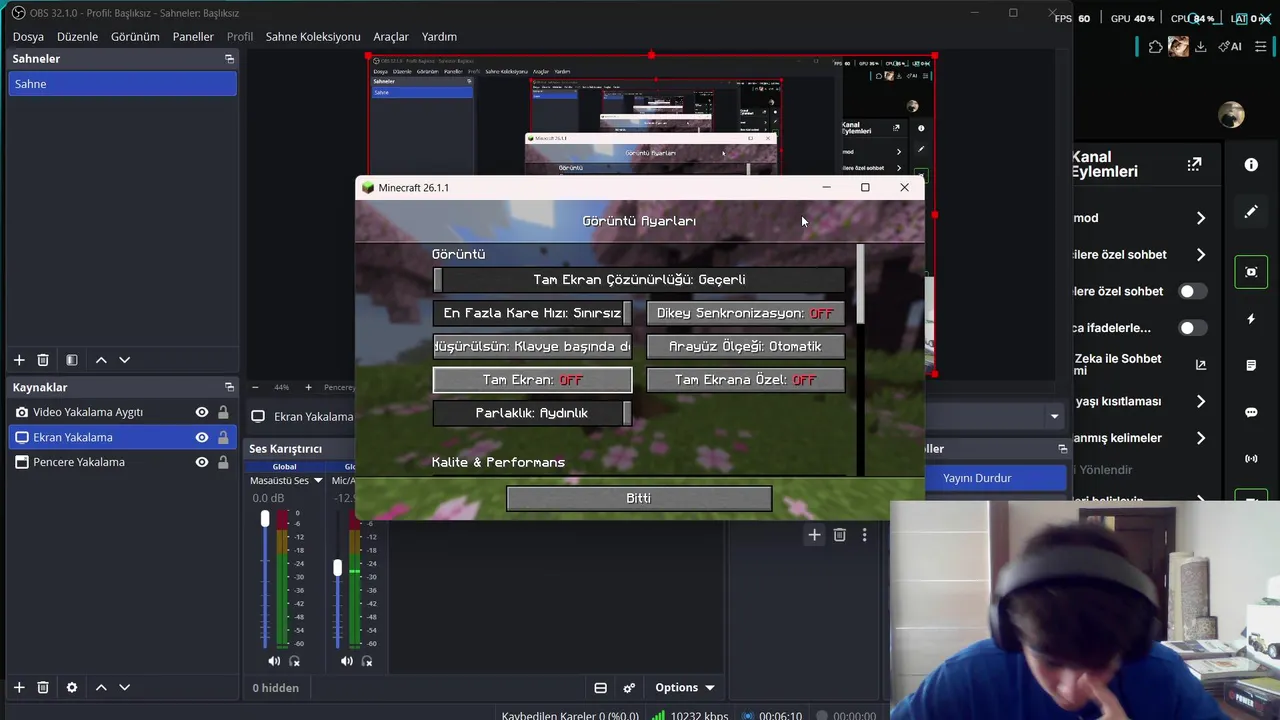This screenshot has width=1280, height=720.
Task: Hide Ekran Yakalama source
Action: [x=202, y=437]
